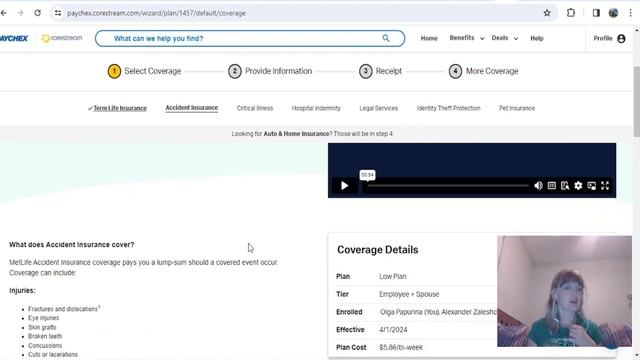Image resolution: width=640 pixels, height=360 pixels.
Task: Expand the Deals dropdown menu
Action: [505, 38]
